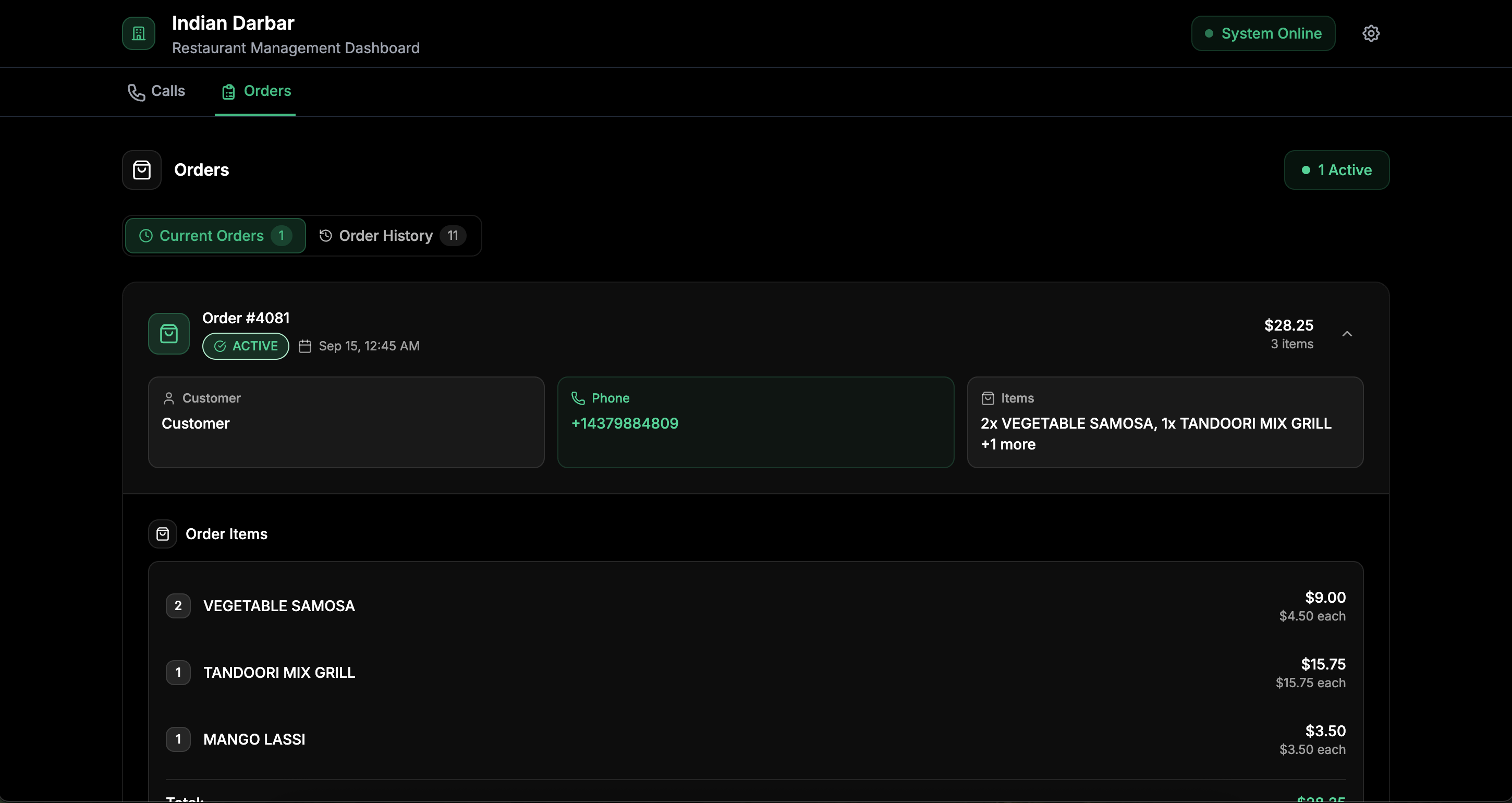The height and width of the screenshot is (803, 1512).
Task: Click the ACTIVE status badge
Action: [x=246, y=346]
